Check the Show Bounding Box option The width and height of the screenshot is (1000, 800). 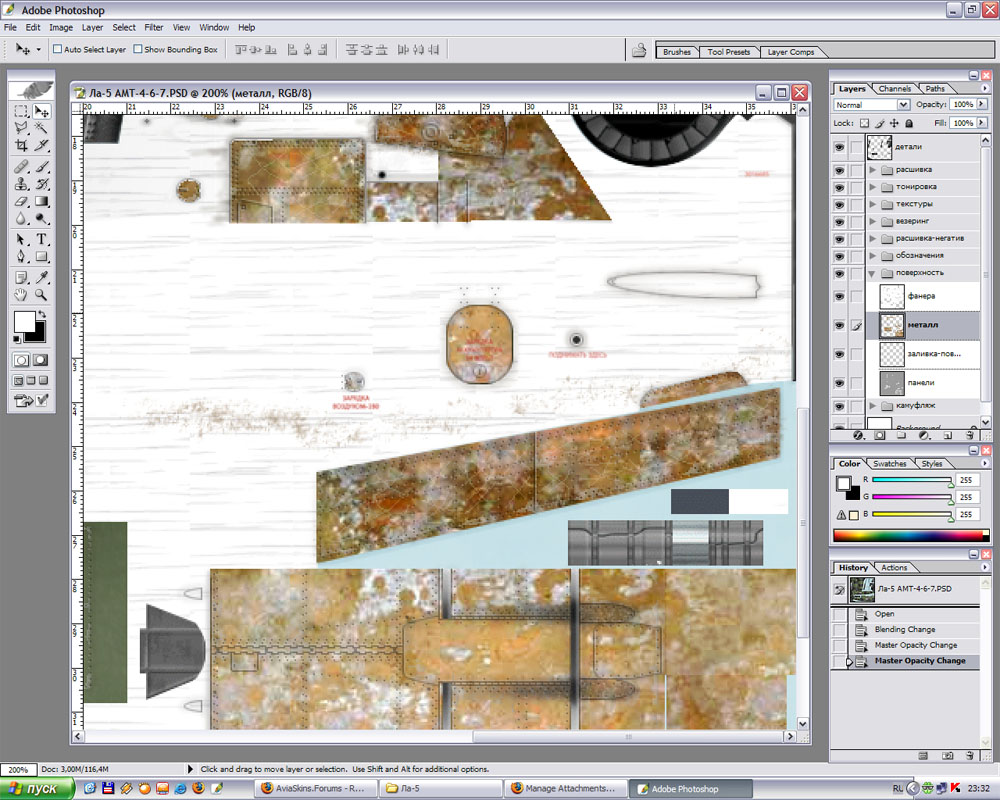pyautogui.click(x=138, y=49)
